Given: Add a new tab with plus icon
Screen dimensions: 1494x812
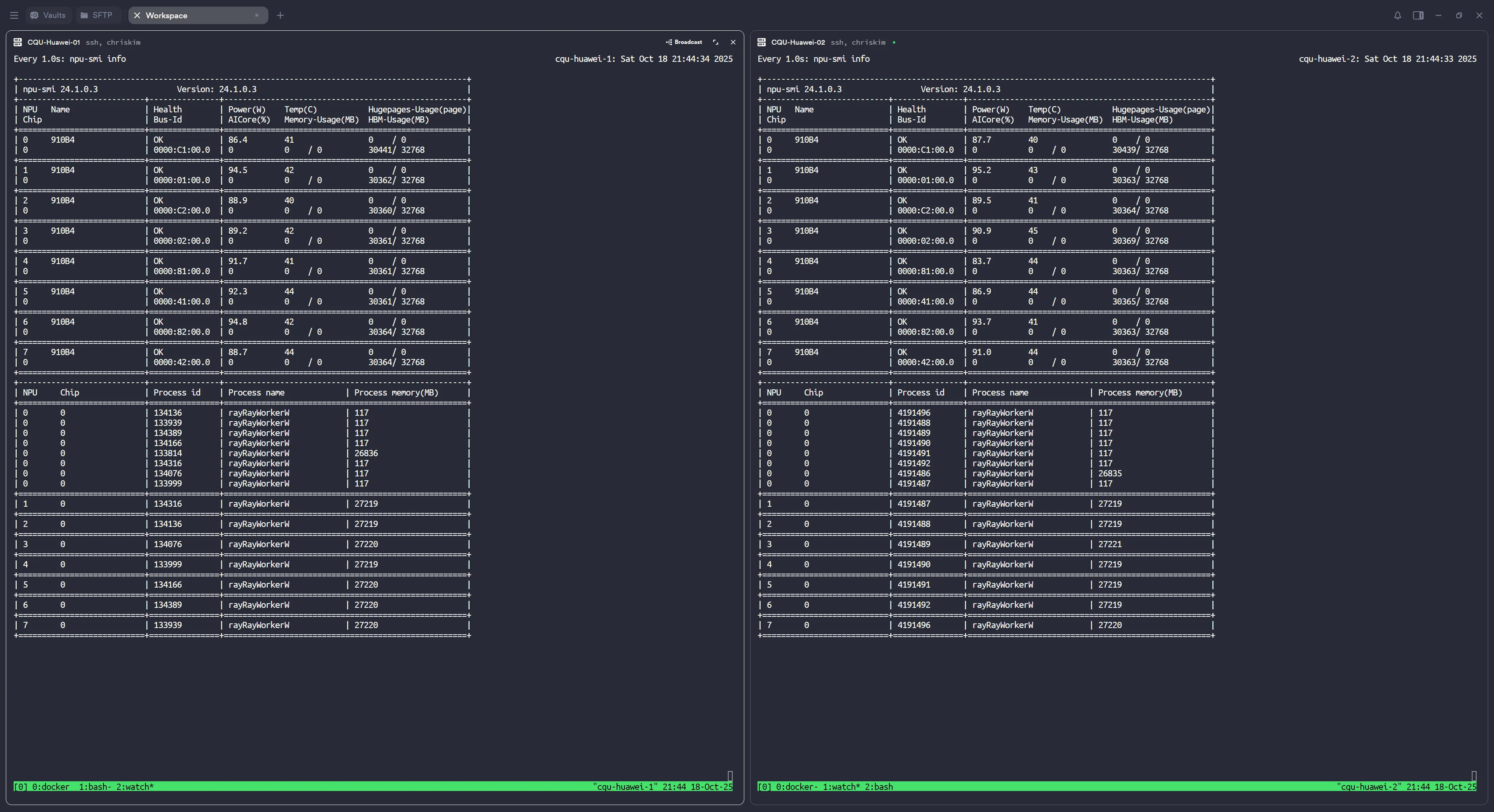Looking at the screenshot, I should tap(280, 16).
